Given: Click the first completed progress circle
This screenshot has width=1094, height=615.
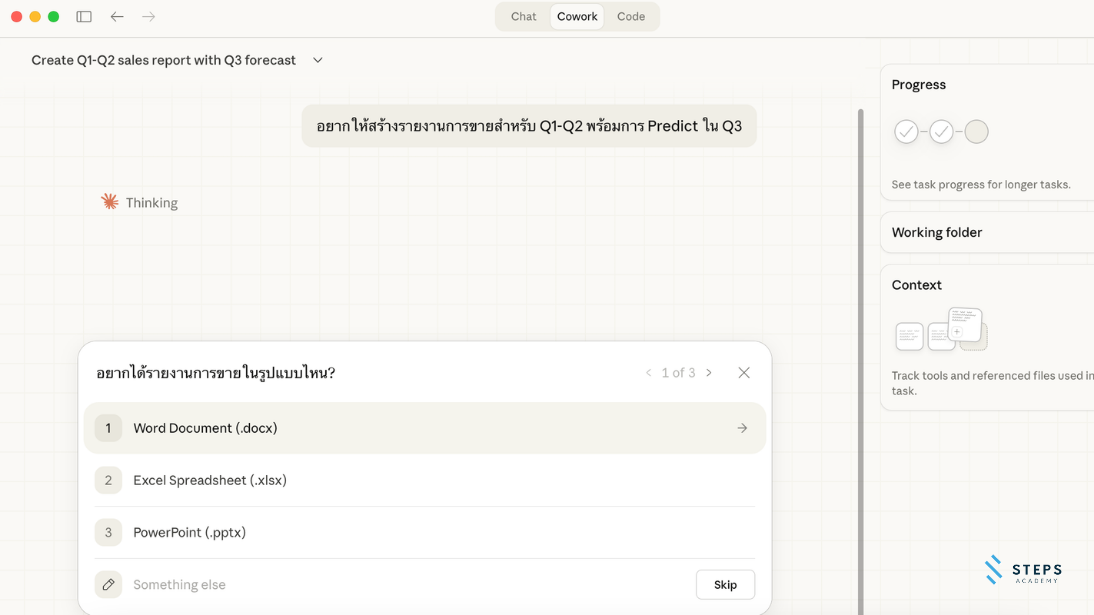Looking at the screenshot, I should pyautogui.click(x=906, y=131).
